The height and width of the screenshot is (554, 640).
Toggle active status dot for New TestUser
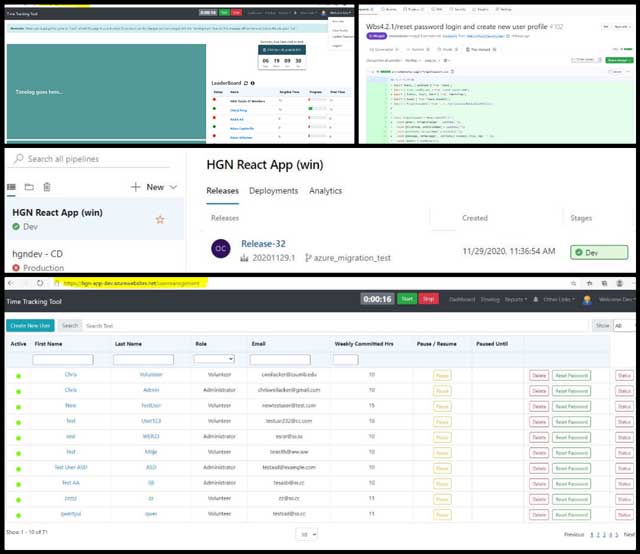(x=17, y=407)
